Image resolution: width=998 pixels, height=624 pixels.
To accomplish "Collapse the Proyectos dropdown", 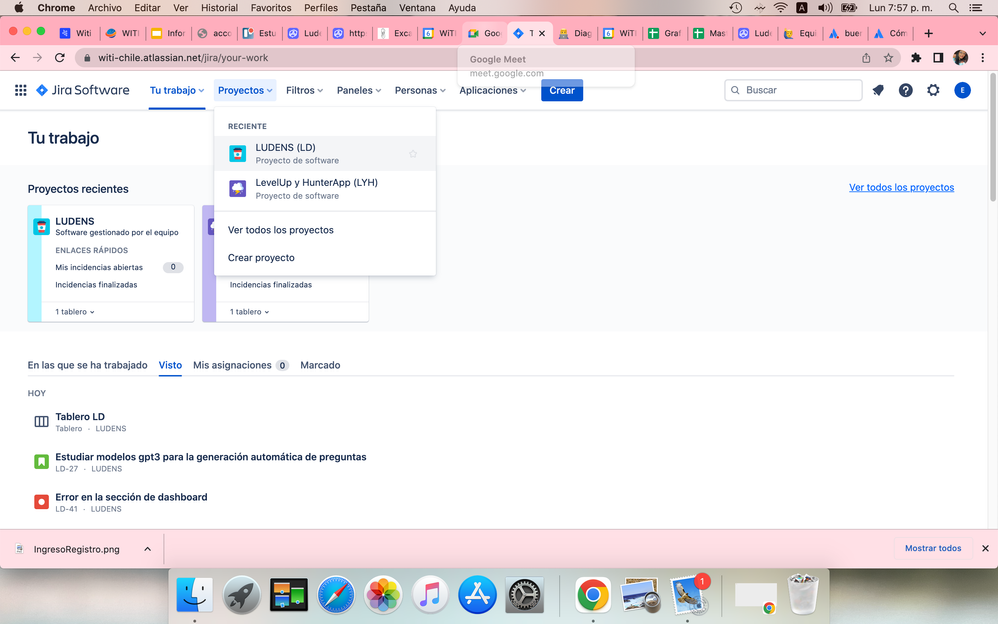I will (245, 90).
